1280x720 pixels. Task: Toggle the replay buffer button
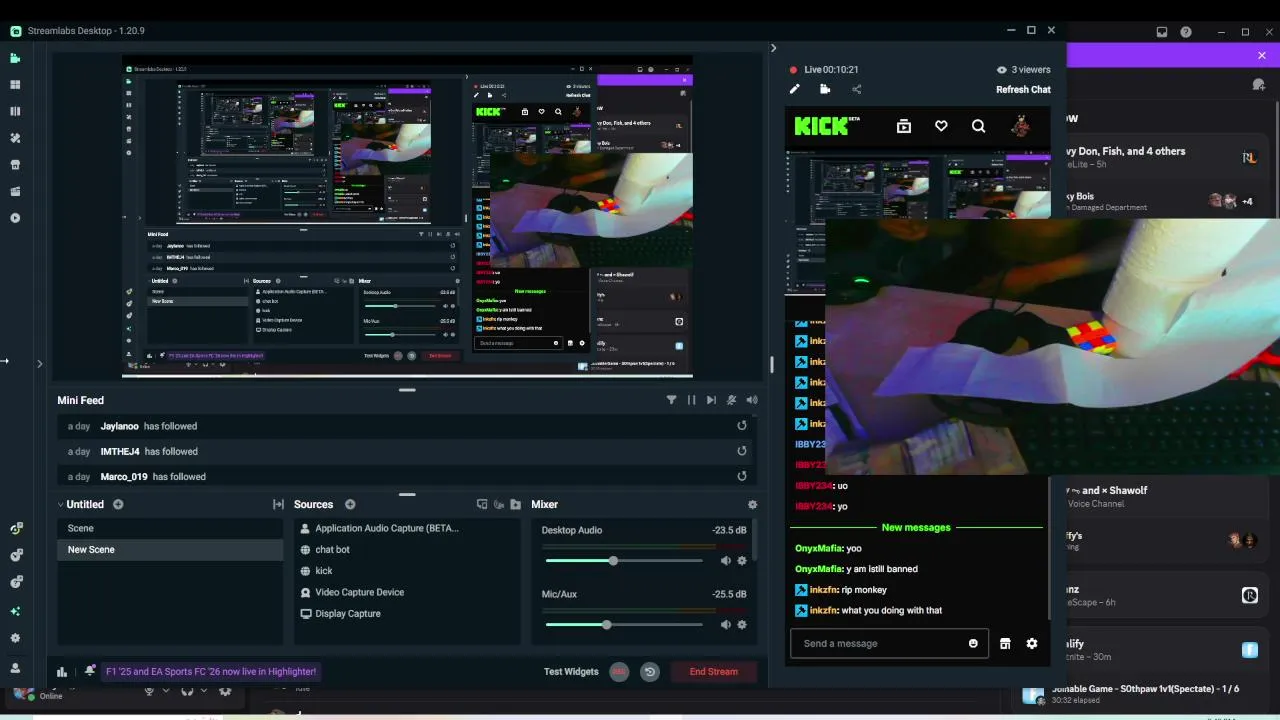650,672
